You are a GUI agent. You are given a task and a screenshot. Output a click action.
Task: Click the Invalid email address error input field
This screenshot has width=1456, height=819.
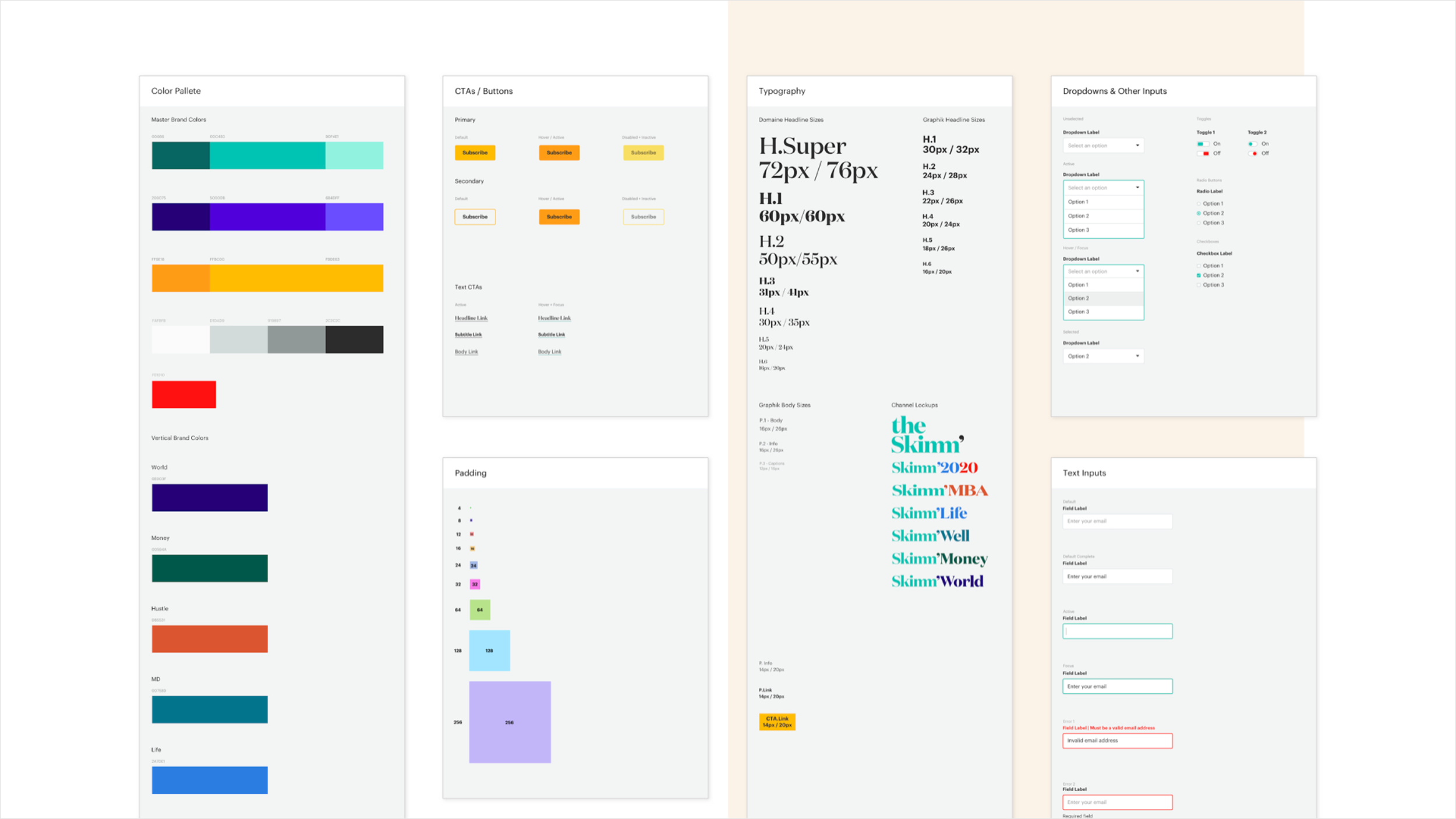click(x=1117, y=740)
